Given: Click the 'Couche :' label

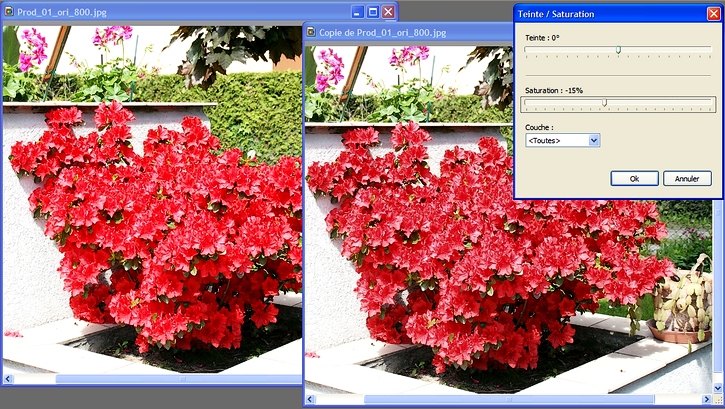Looking at the screenshot, I should pos(539,127).
